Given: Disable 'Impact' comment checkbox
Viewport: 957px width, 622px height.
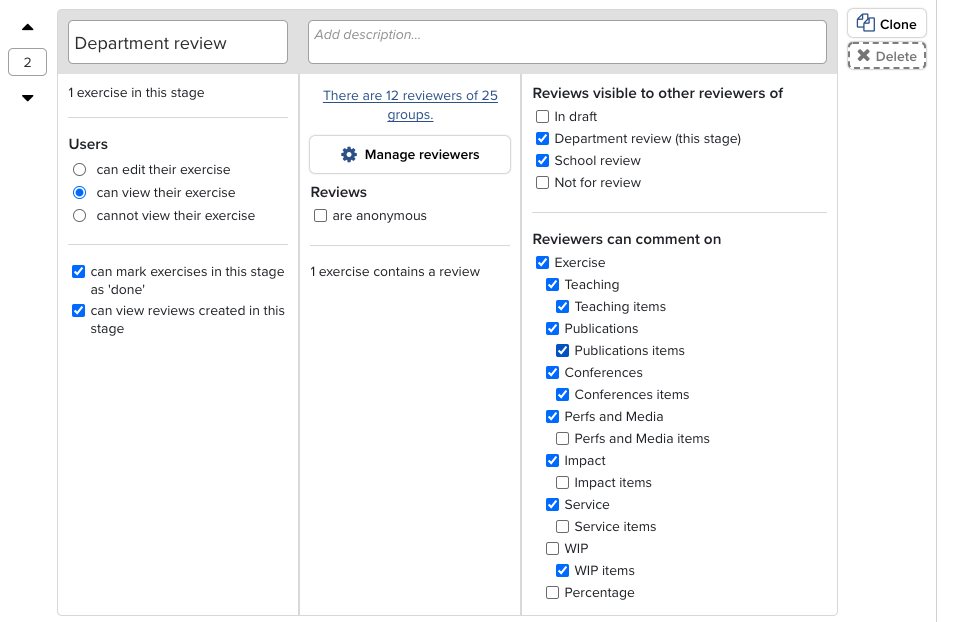Looking at the screenshot, I should tap(552, 461).
